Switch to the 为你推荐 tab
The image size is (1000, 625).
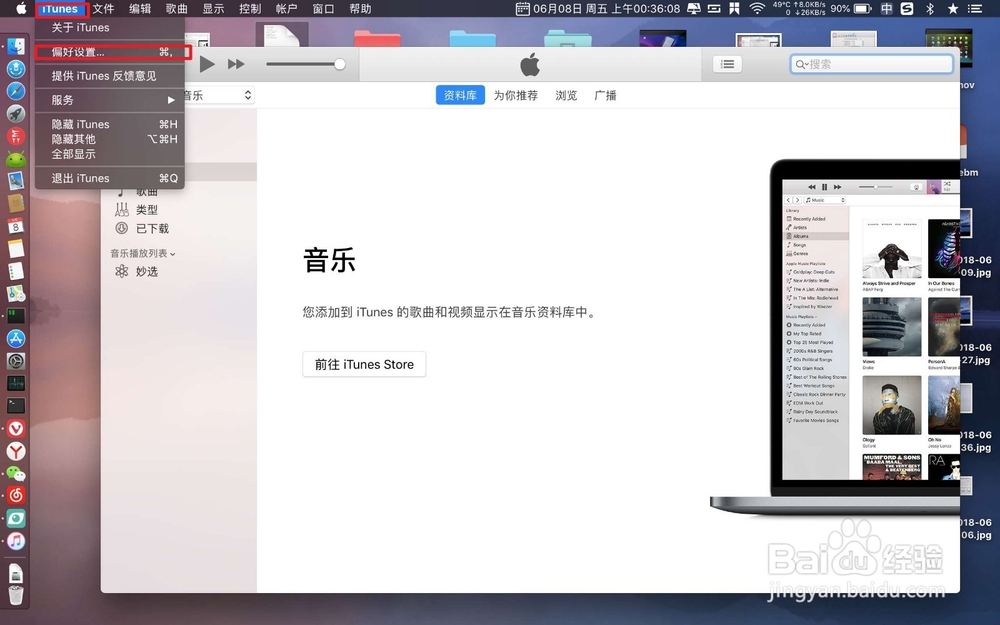click(515, 95)
